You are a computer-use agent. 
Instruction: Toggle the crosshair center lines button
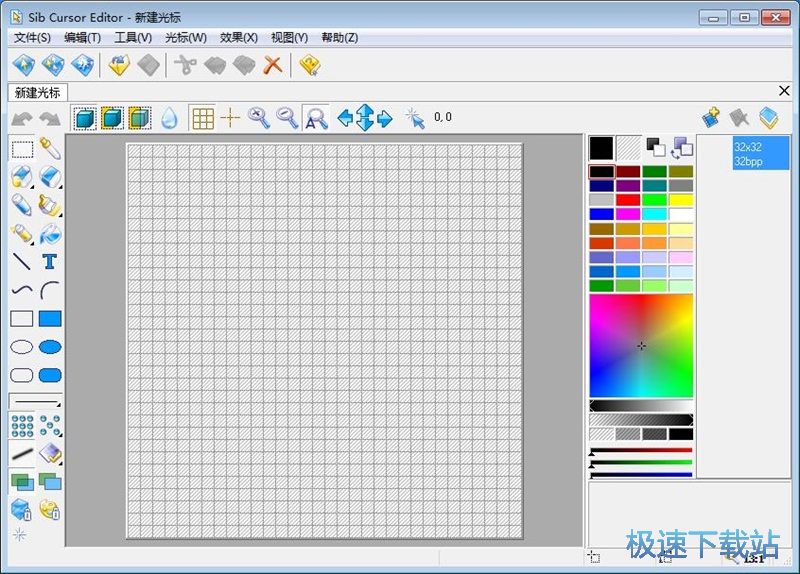230,118
